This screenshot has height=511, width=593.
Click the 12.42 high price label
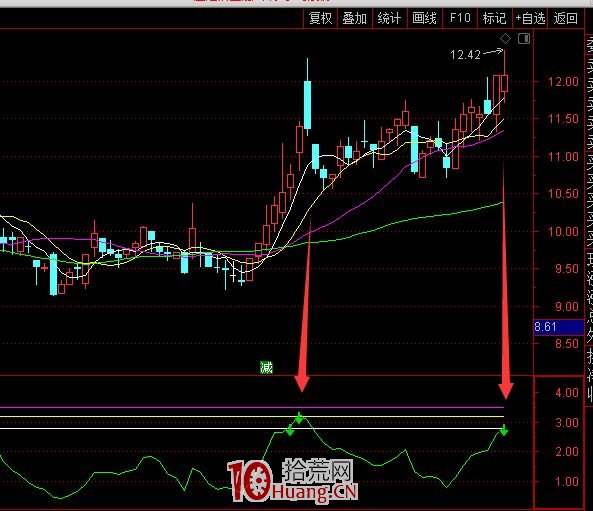[x=465, y=55]
